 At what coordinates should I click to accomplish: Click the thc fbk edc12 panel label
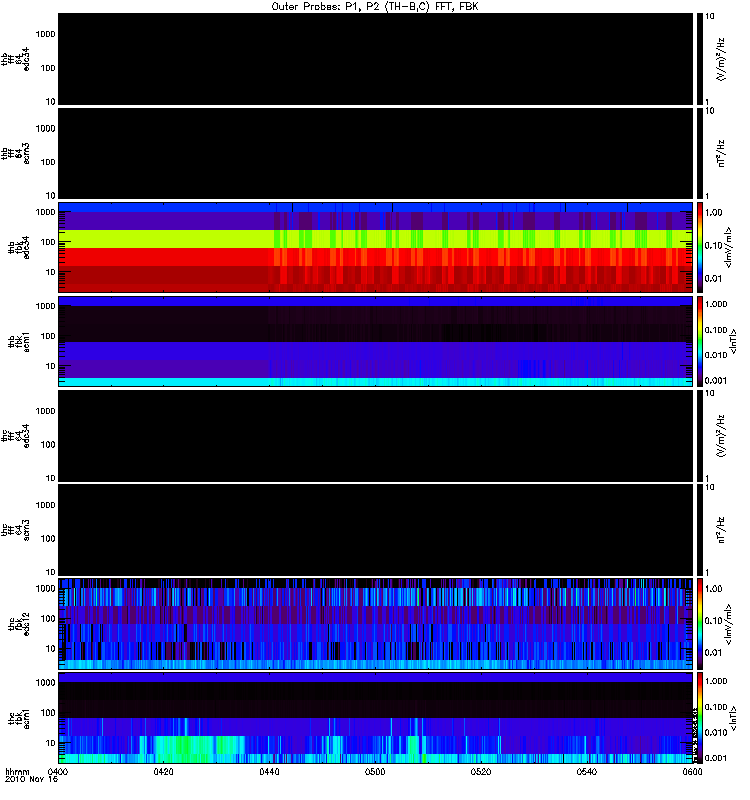click(19, 624)
